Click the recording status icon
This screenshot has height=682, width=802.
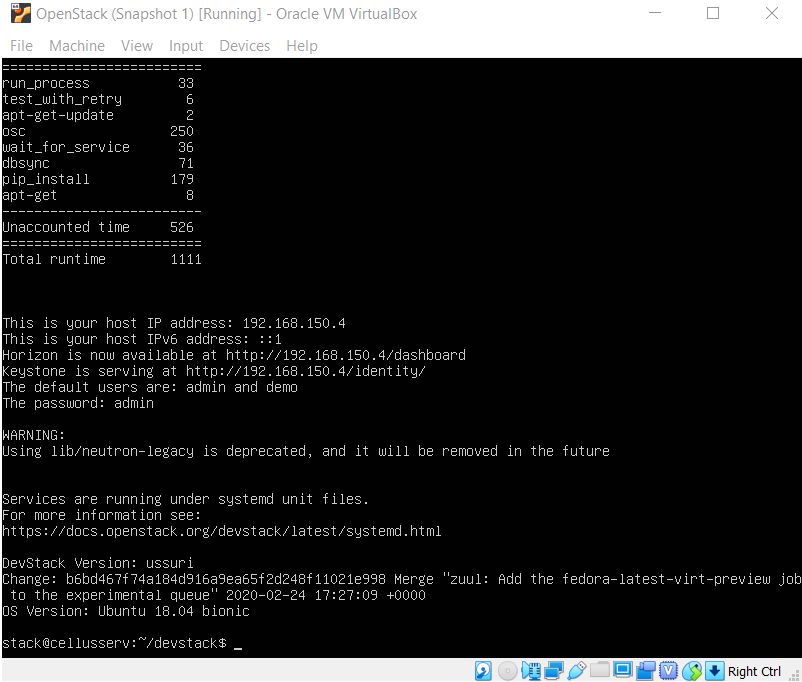[x=646, y=671]
